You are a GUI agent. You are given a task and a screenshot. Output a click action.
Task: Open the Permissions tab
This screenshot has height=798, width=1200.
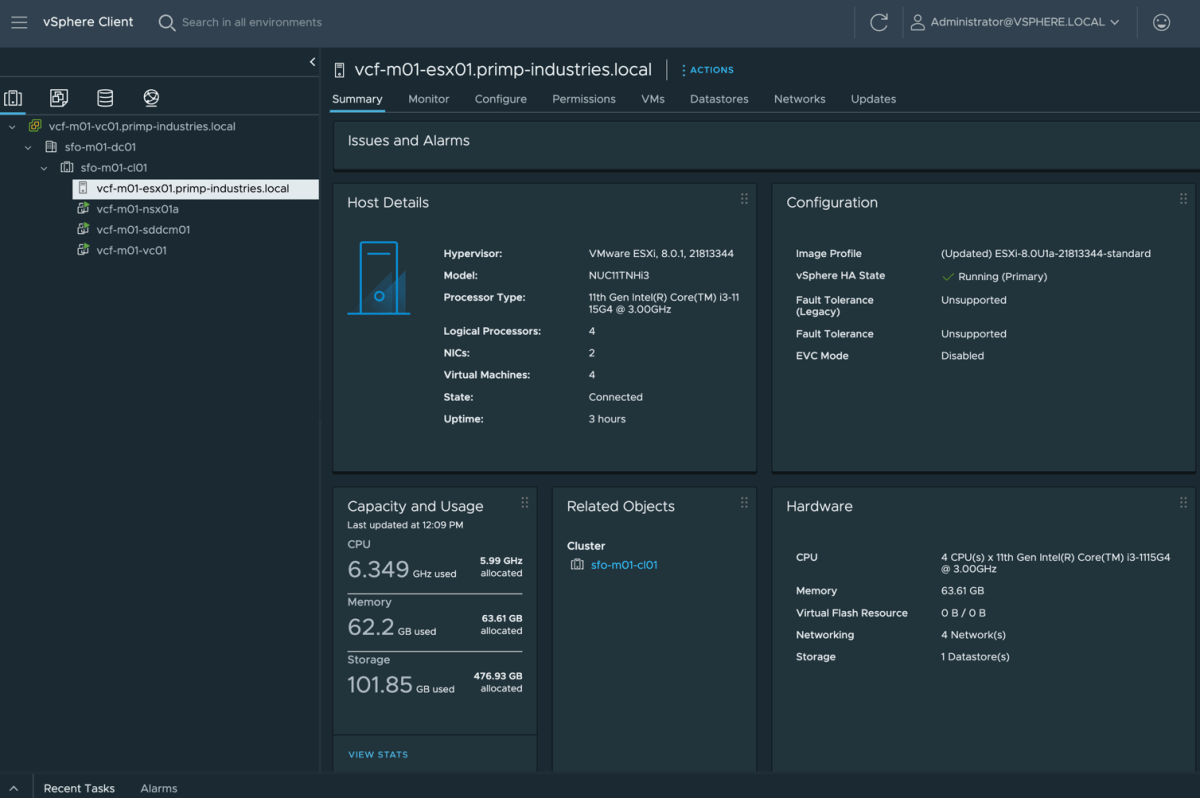584,99
